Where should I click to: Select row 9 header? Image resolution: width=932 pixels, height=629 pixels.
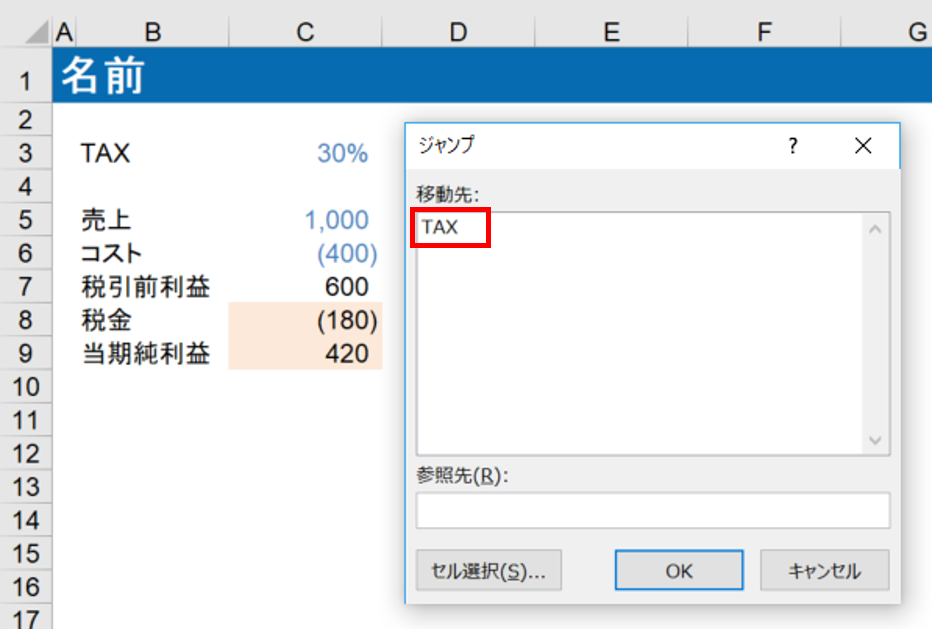click(26, 353)
